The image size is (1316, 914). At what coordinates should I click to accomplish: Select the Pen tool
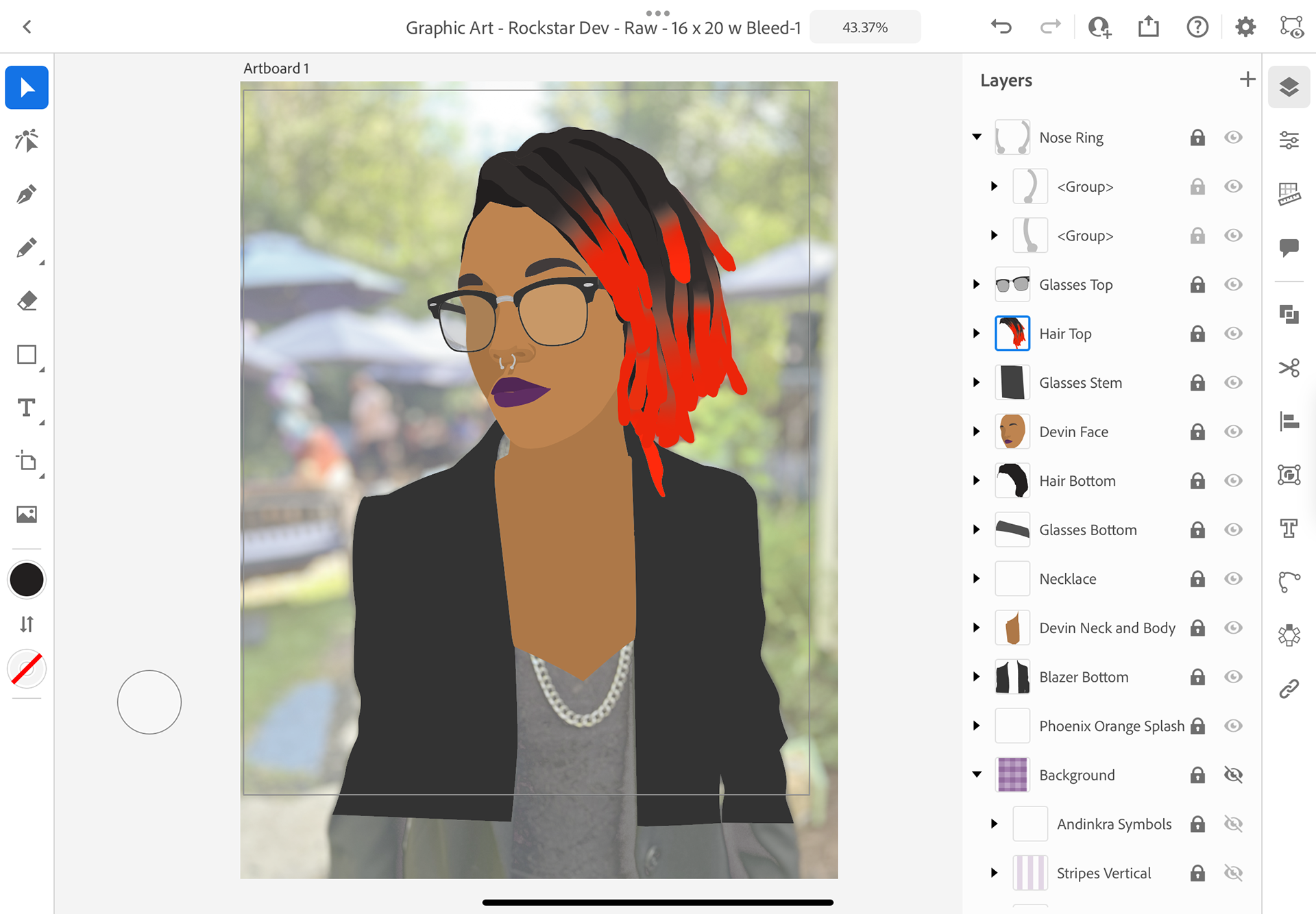[26, 195]
